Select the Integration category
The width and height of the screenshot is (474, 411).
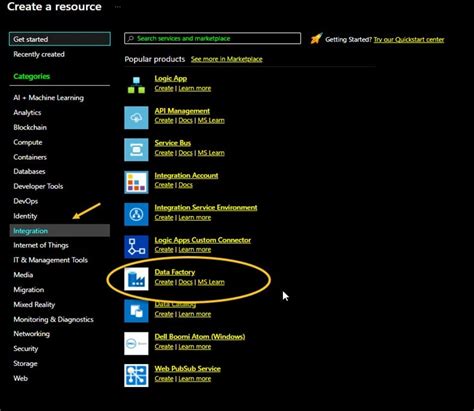click(60, 231)
